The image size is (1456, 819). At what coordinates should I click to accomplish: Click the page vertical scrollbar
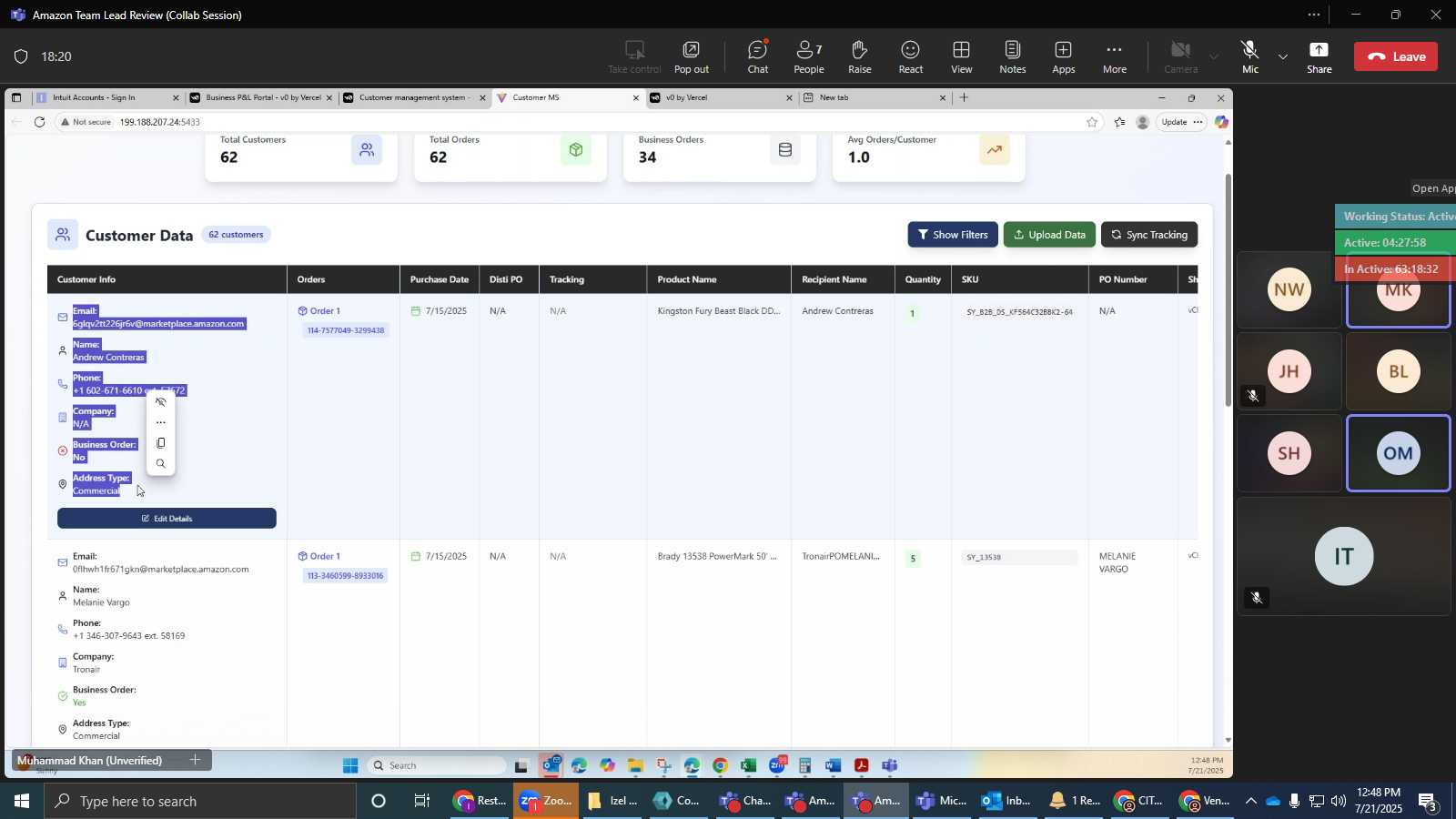coord(1228,289)
